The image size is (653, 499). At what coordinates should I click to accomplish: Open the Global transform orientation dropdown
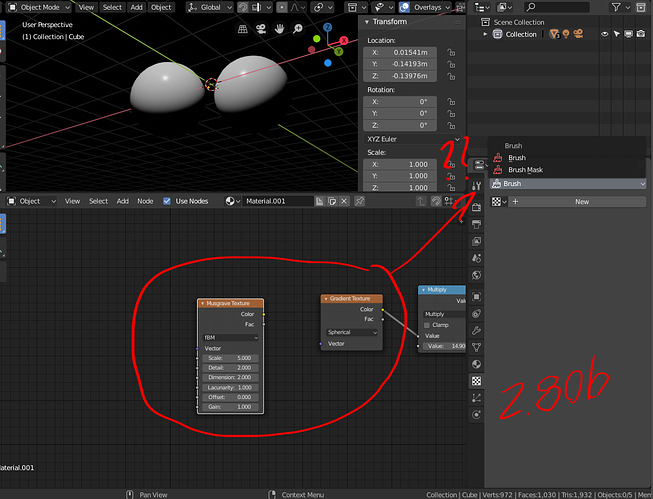(209, 7)
